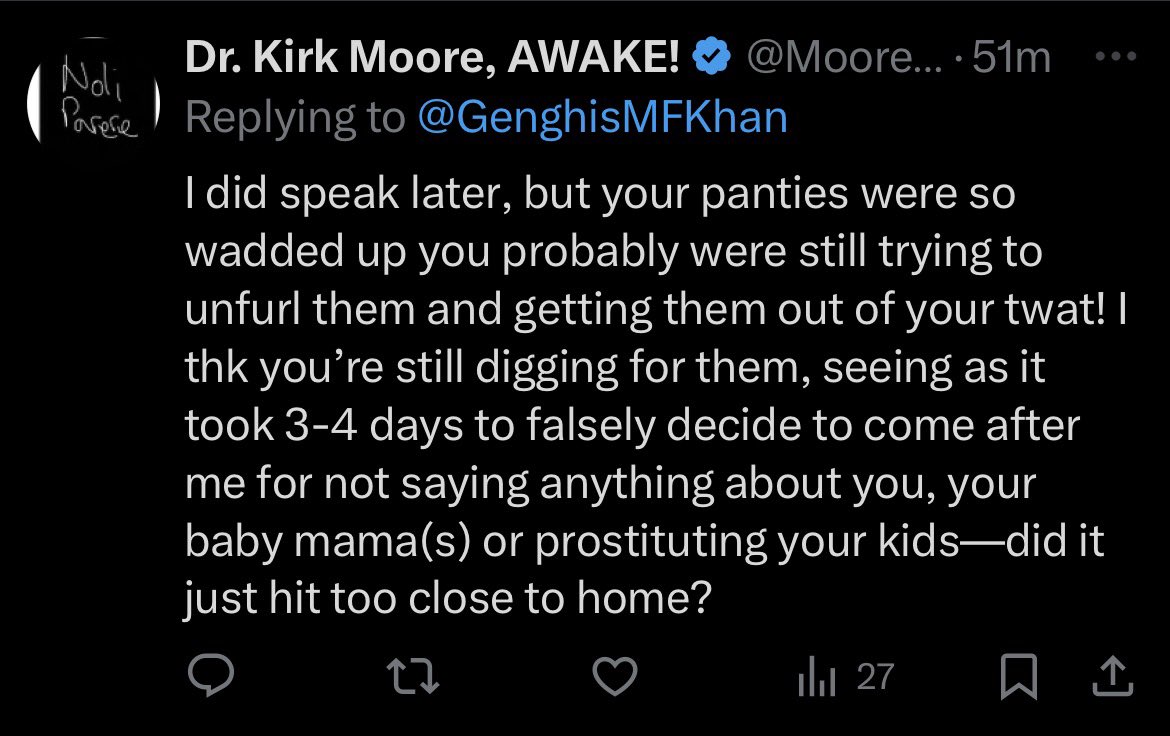Bookmark this tweet
The image size is (1170, 736).
[1019, 679]
